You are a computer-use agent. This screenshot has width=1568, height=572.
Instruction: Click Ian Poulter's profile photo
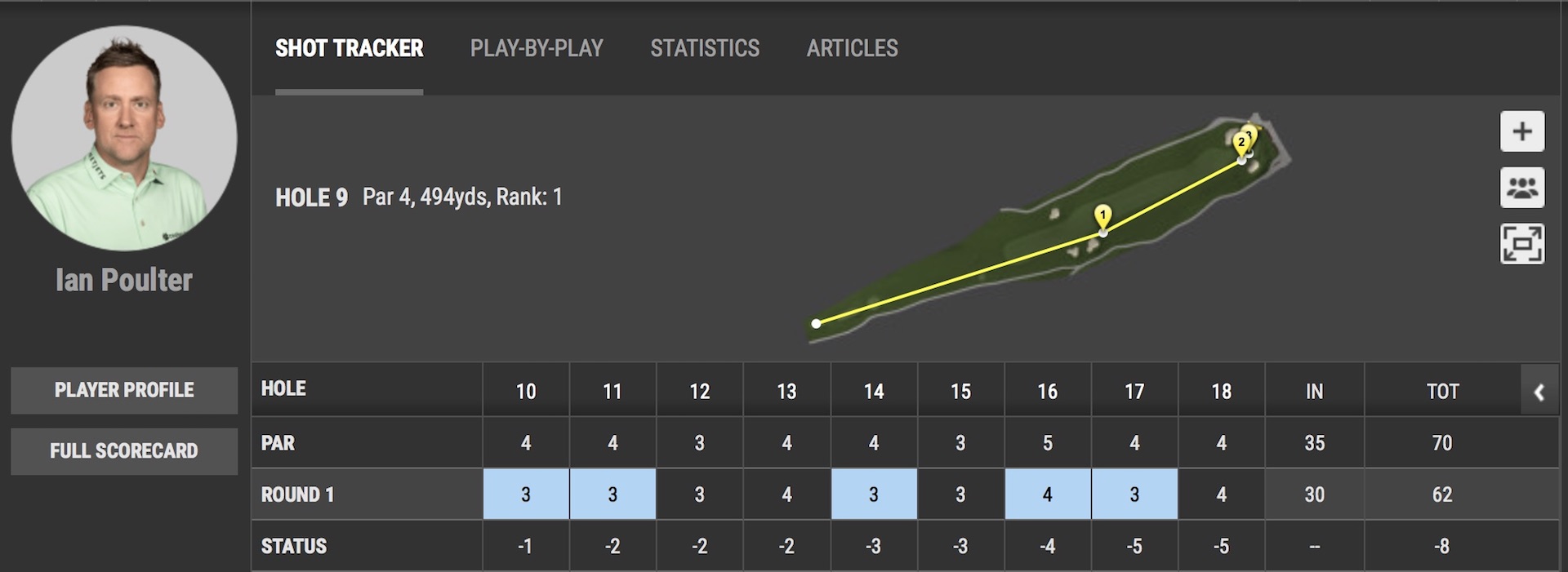pos(124,138)
